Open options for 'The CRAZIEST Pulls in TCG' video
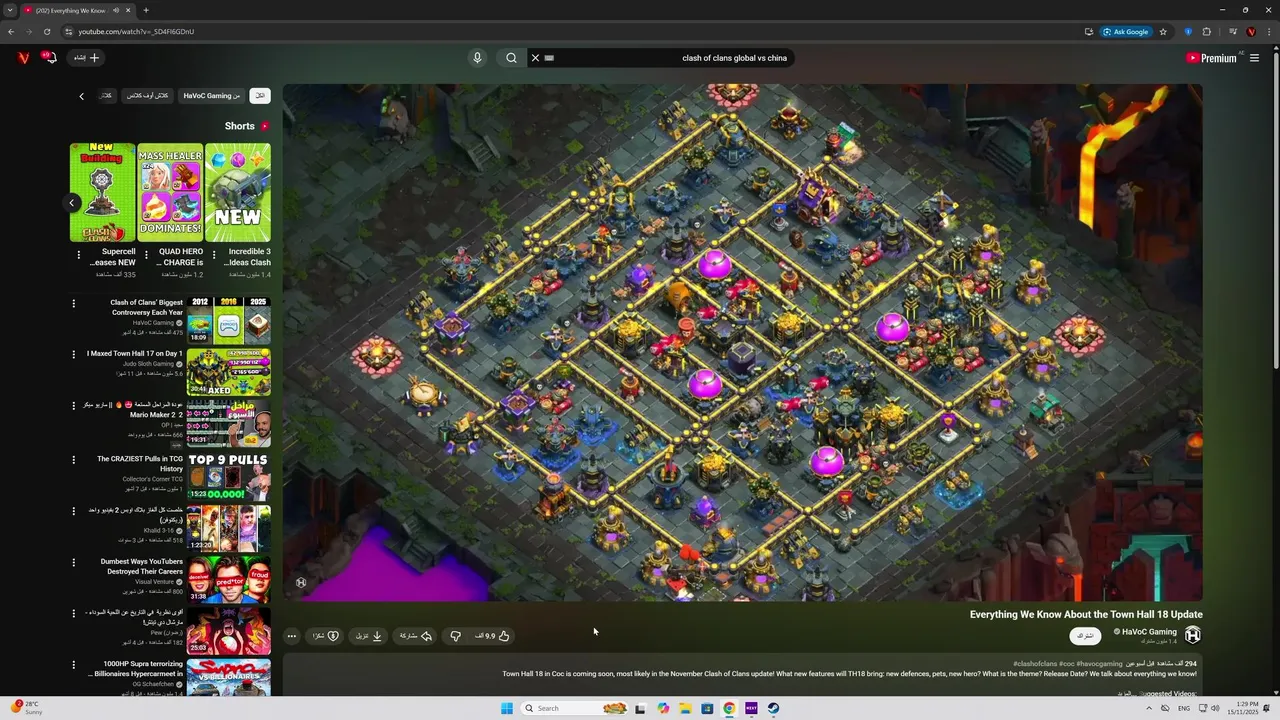Viewport: 1280px width, 720px height. tap(73, 459)
